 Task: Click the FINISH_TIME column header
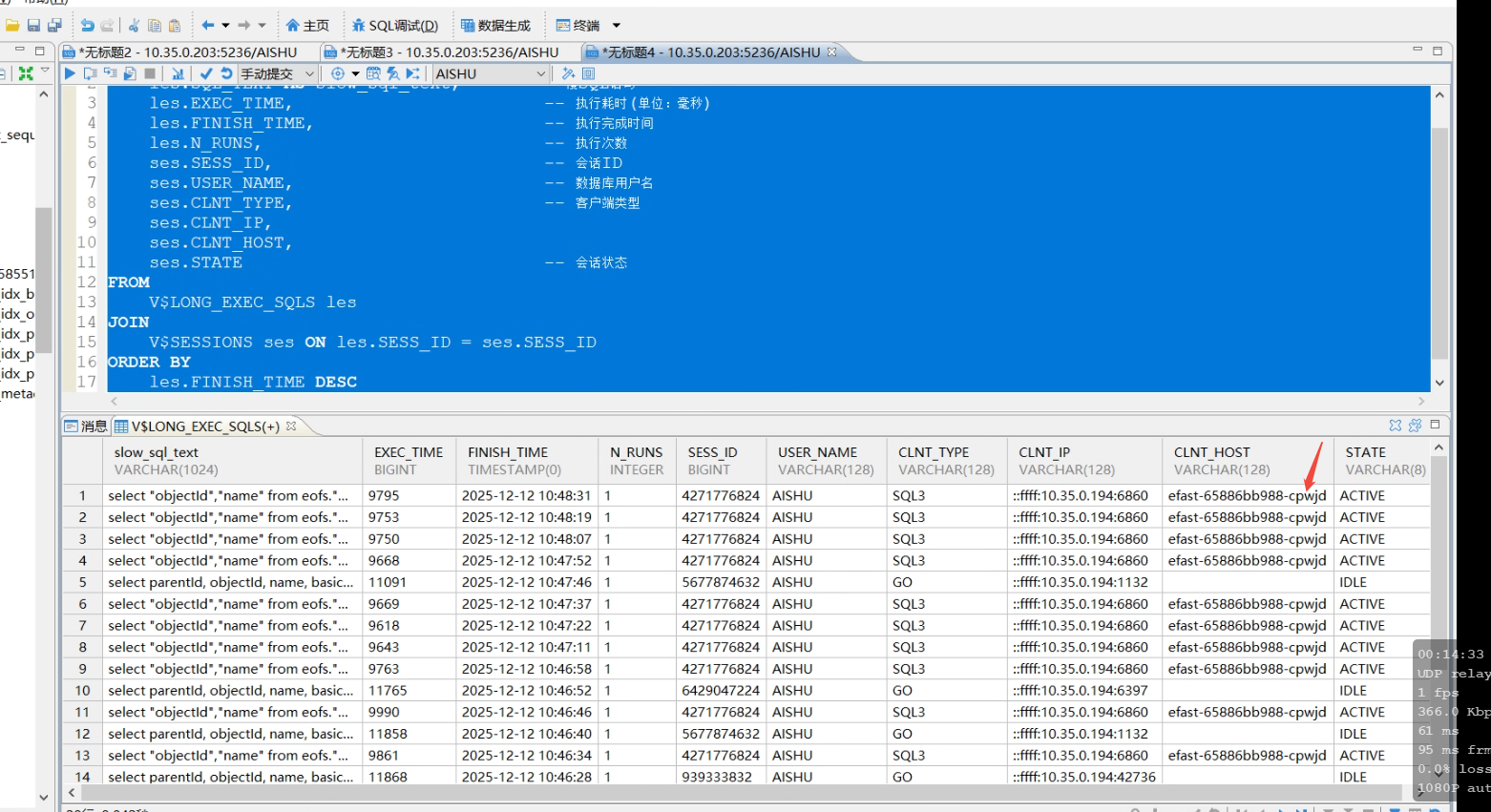pyautogui.click(x=526, y=461)
